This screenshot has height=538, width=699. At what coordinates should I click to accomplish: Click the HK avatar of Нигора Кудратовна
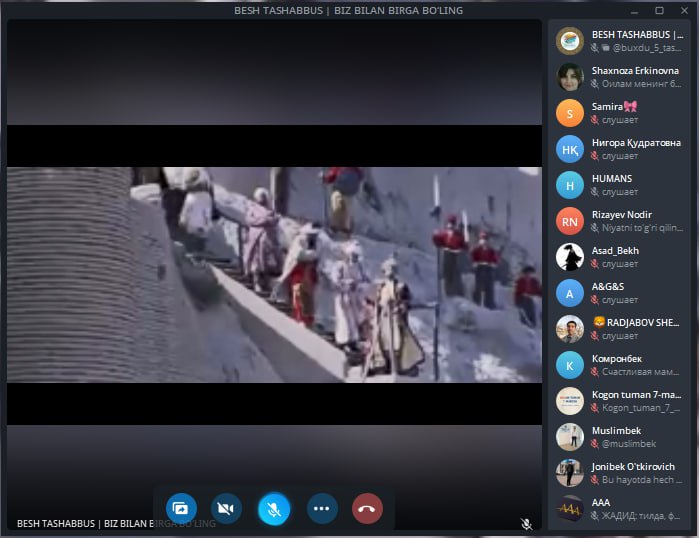tap(570, 149)
